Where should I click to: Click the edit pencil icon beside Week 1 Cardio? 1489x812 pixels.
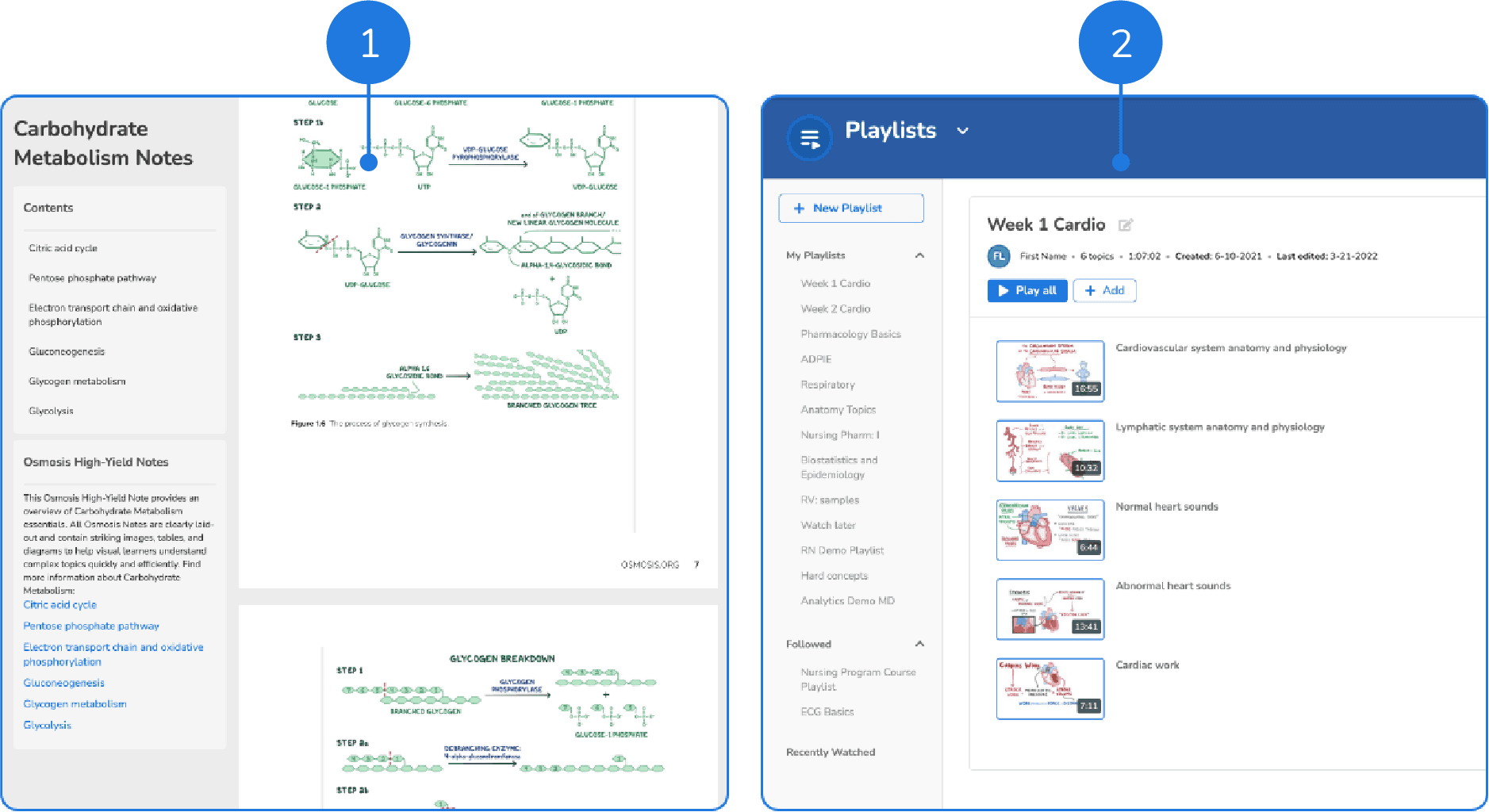(1125, 225)
